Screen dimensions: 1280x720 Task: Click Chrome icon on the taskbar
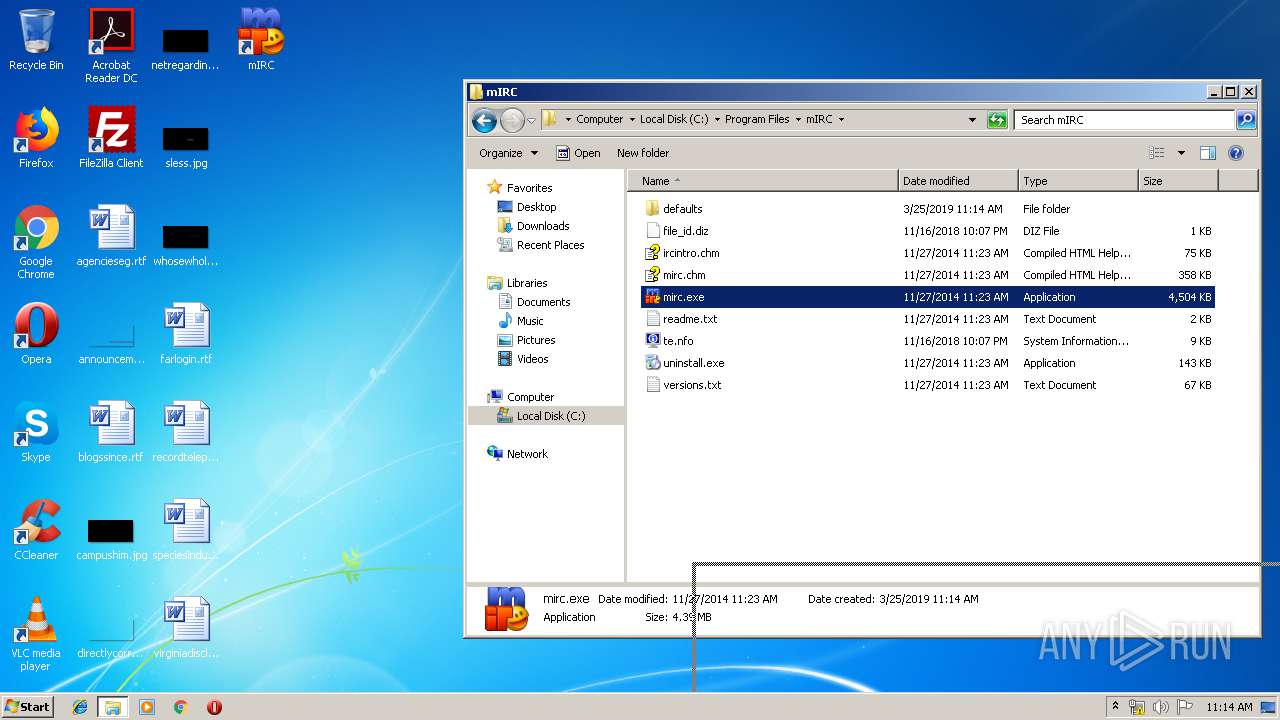[x=181, y=707]
